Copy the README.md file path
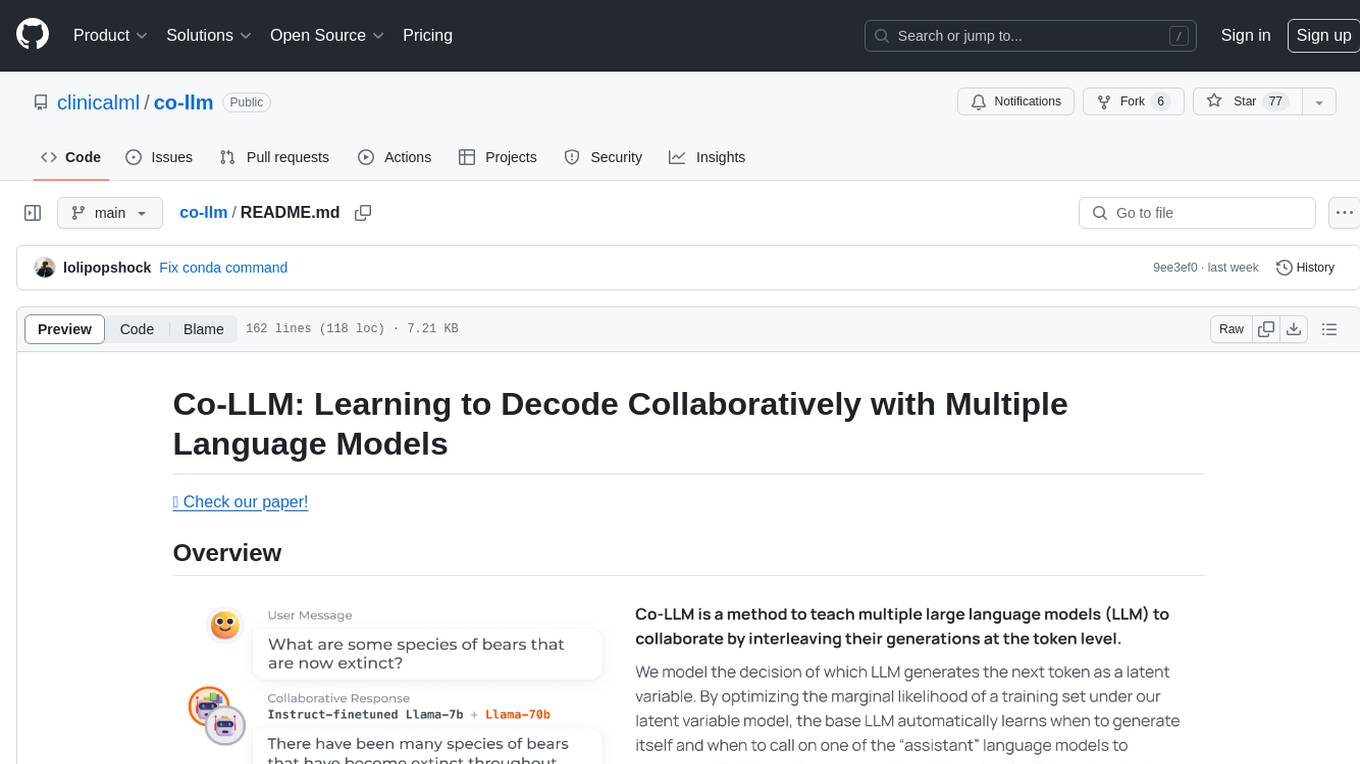 coord(363,213)
